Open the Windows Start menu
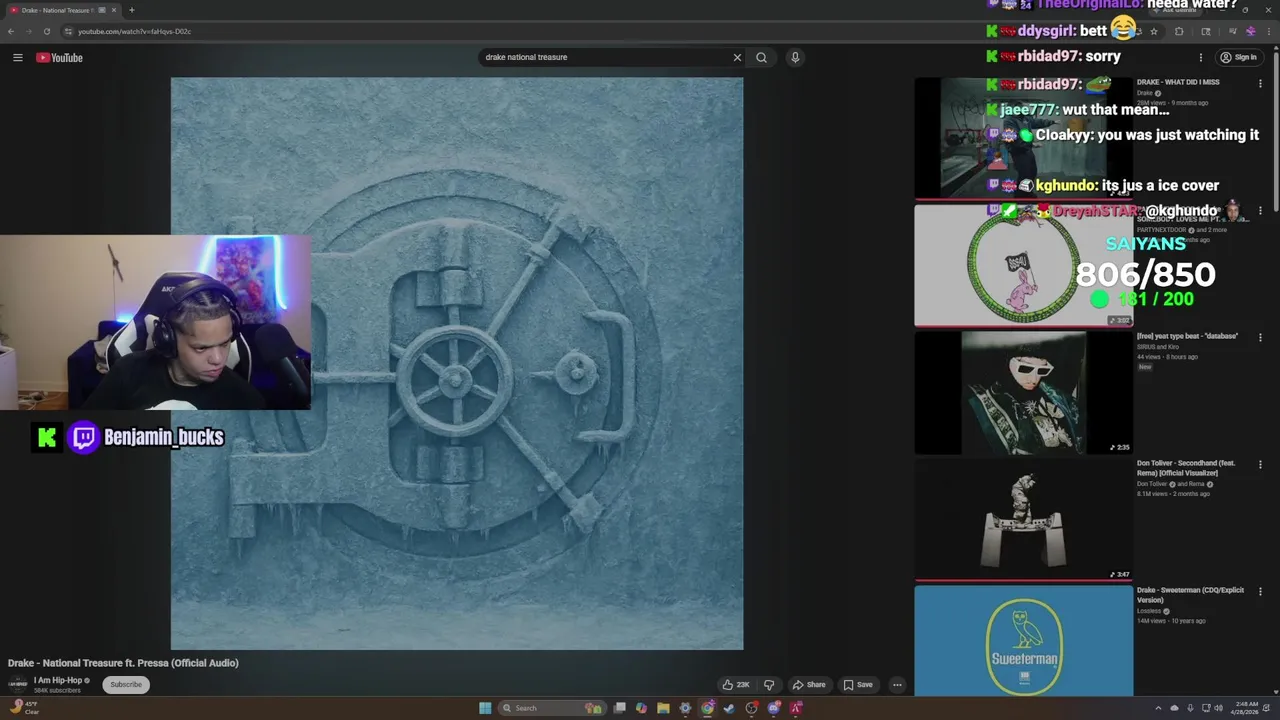This screenshot has width=1280, height=720. coord(485,708)
